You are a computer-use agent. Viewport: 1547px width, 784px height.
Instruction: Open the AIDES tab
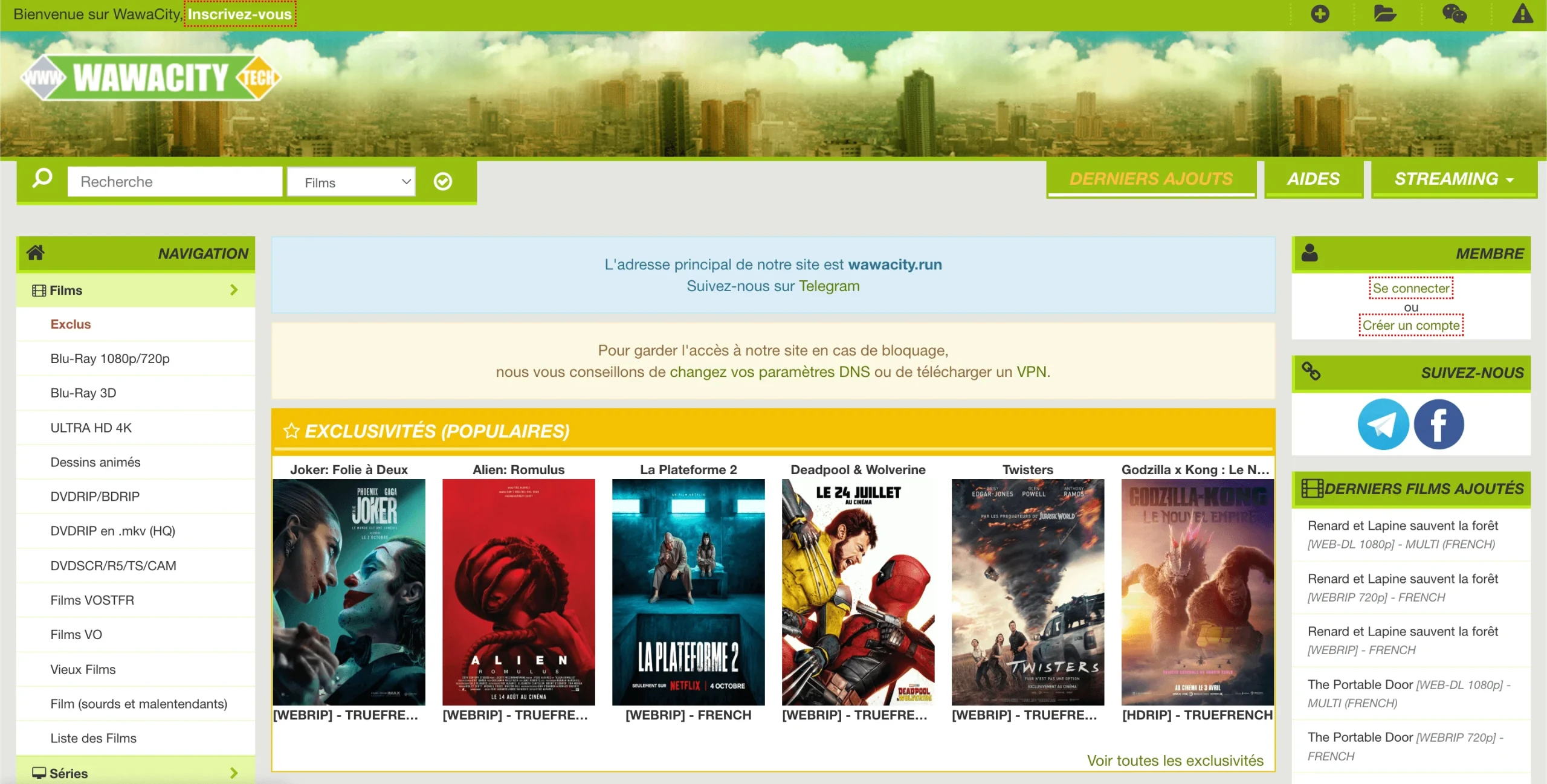[x=1314, y=179]
